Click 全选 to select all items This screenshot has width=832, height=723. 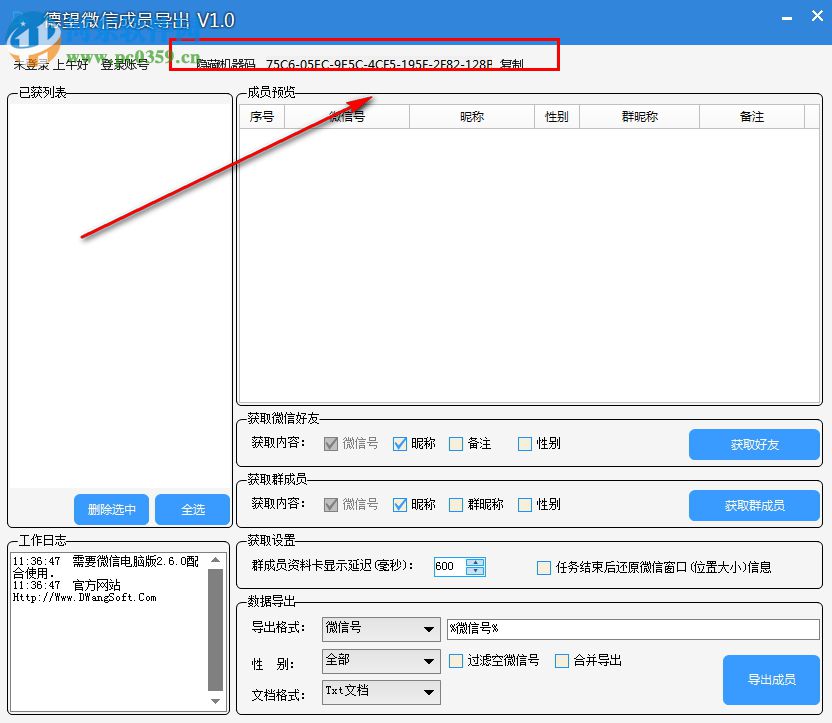click(192, 509)
